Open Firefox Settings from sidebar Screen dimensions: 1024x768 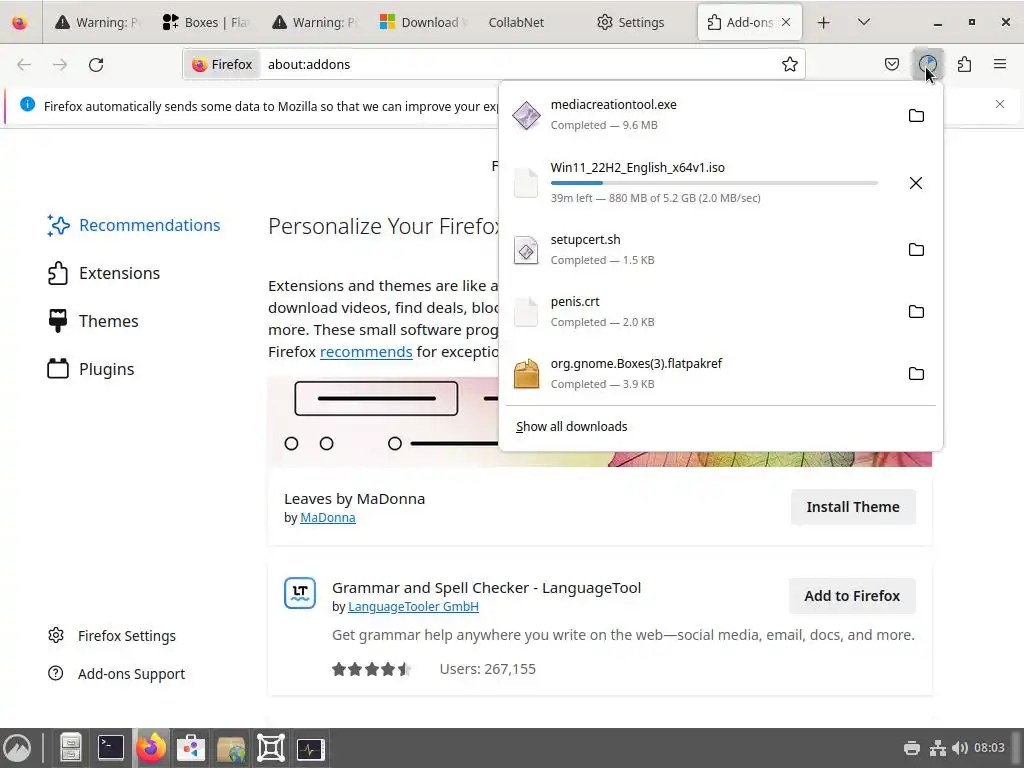pyautogui.click(x=112, y=635)
